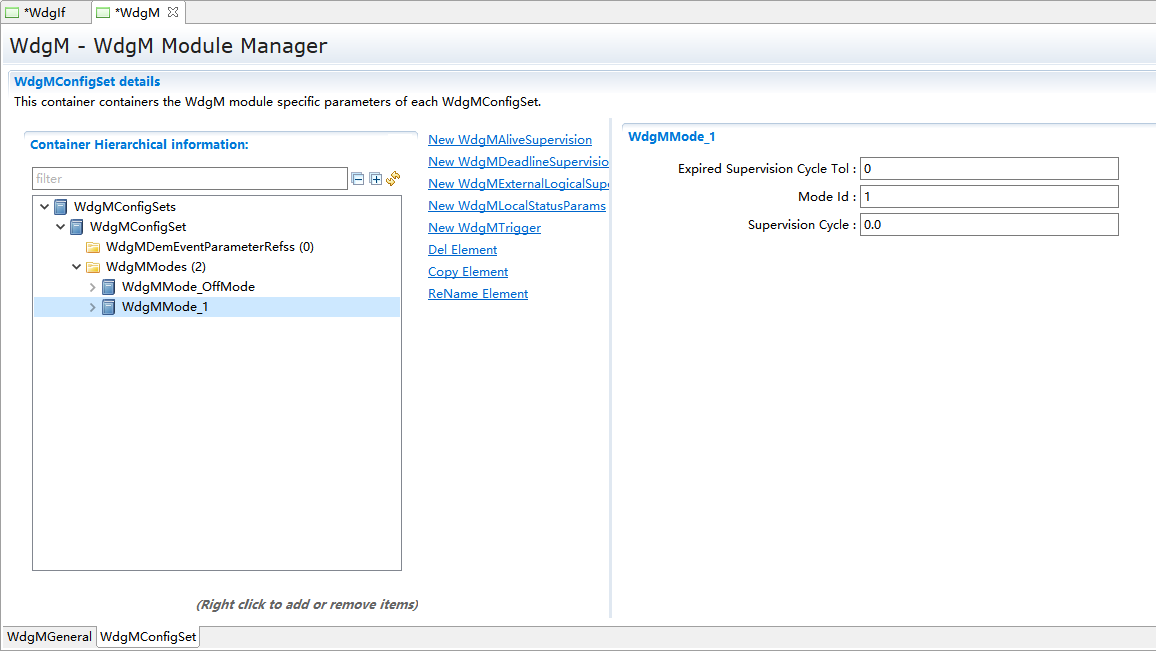Click the expand all tree icon
Screen dimensions: 1156x651
376,179
